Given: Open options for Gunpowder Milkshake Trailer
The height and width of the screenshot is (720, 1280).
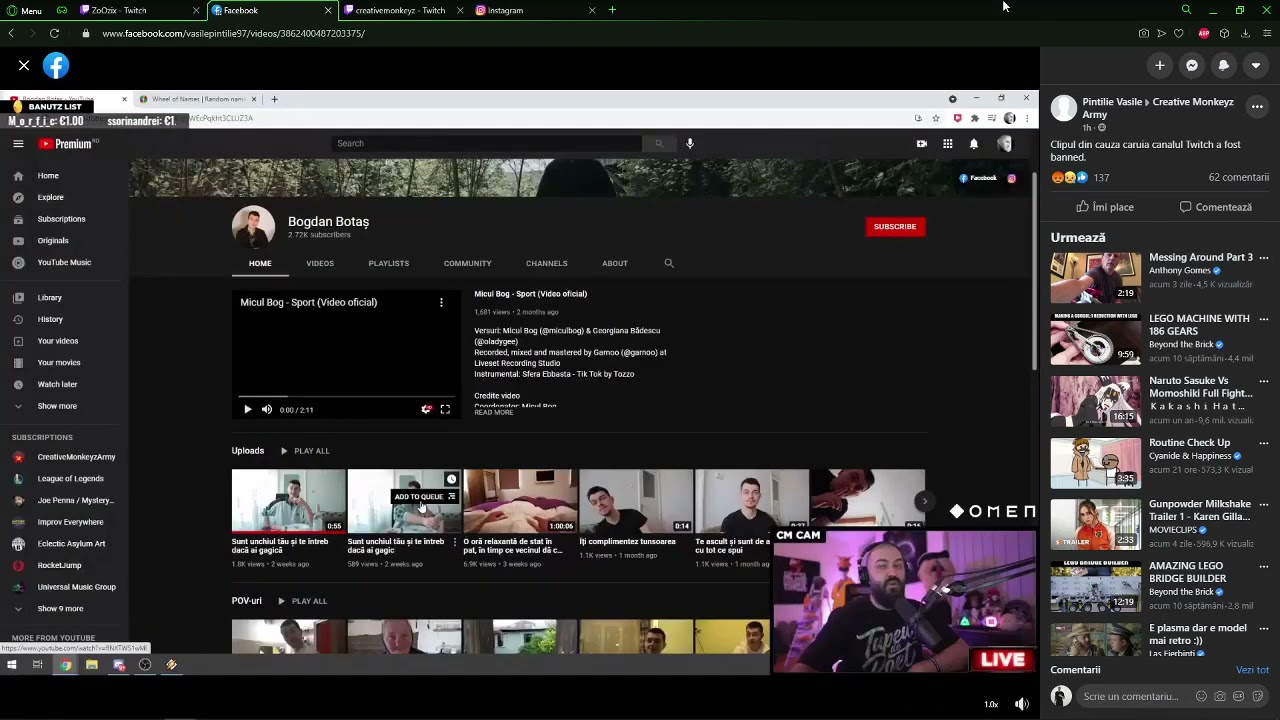Looking at the screenshot, I should coord(1264,505).
